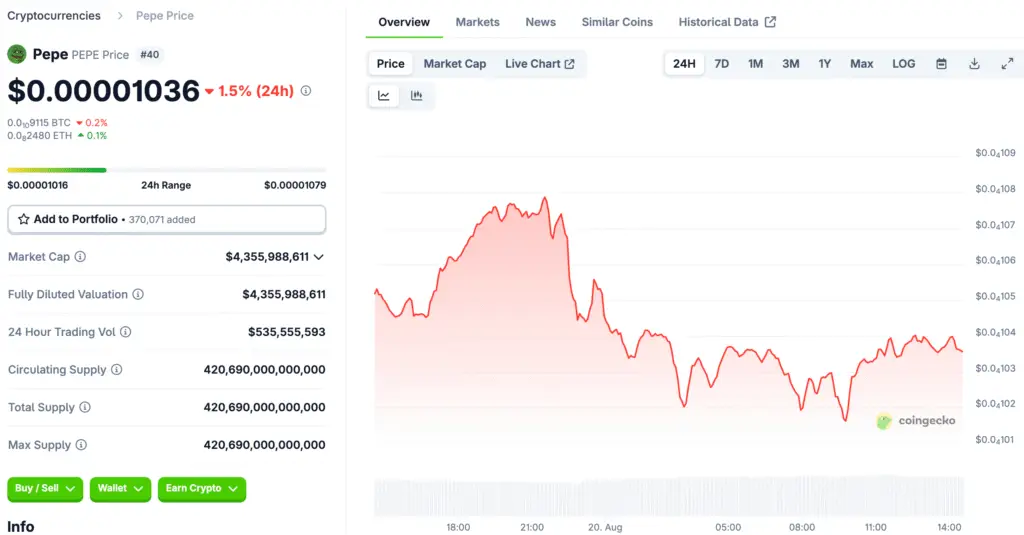Open the Similar Coins tab
Viewport: 1024px width, 535px height.
click(x=617, y=22)
